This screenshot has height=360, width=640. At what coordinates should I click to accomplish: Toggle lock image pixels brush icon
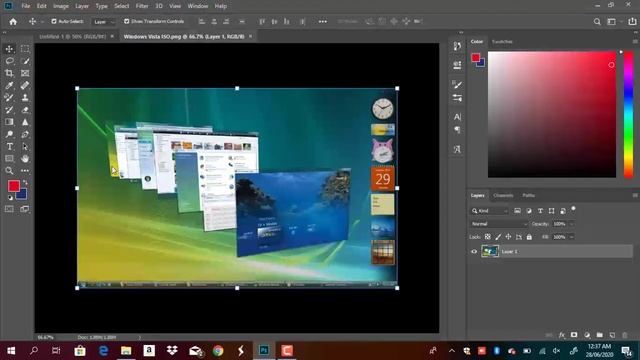pyautogui.click(x=498, y=237)
